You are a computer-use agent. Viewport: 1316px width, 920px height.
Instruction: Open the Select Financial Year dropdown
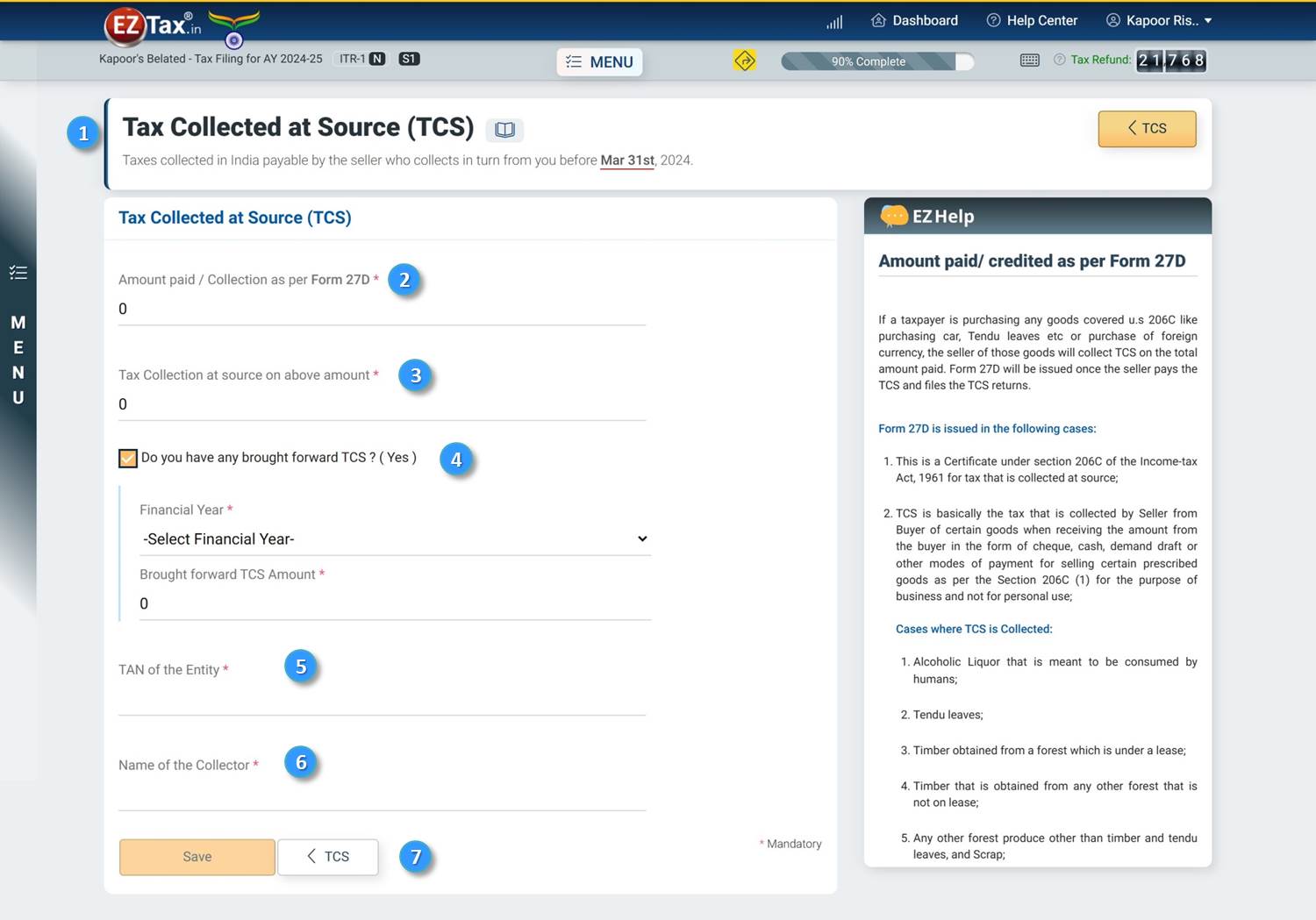395,538
